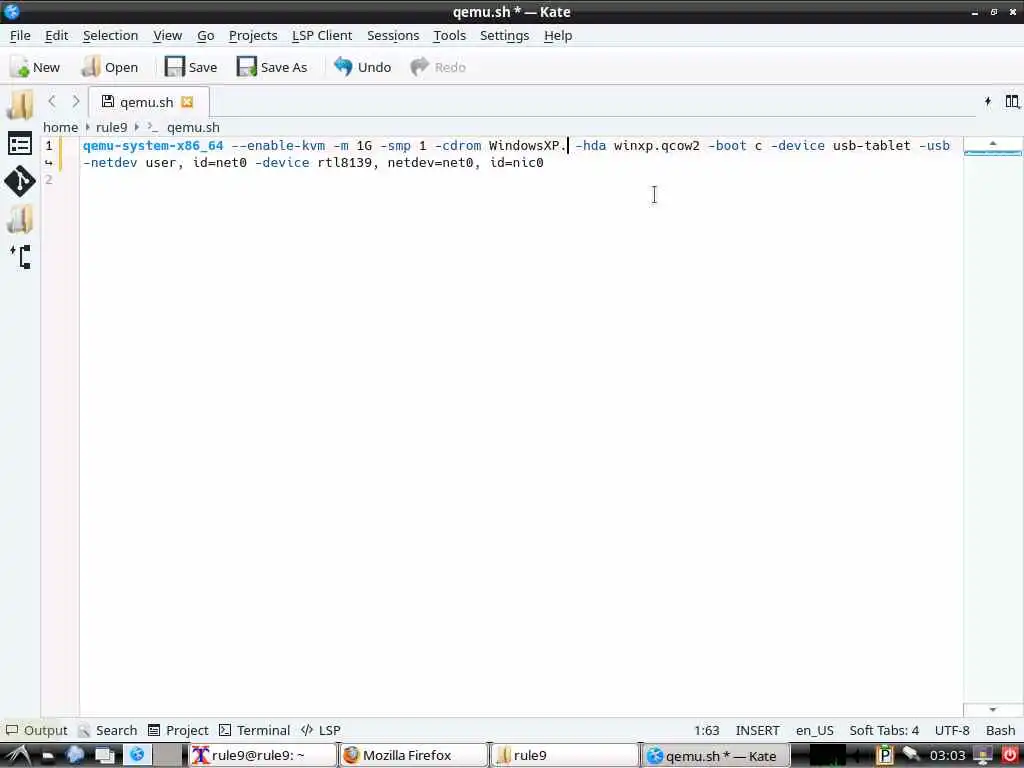Open the Edit menu
Viewport: 1024px width, 768px height.
[x=57, y=35]
